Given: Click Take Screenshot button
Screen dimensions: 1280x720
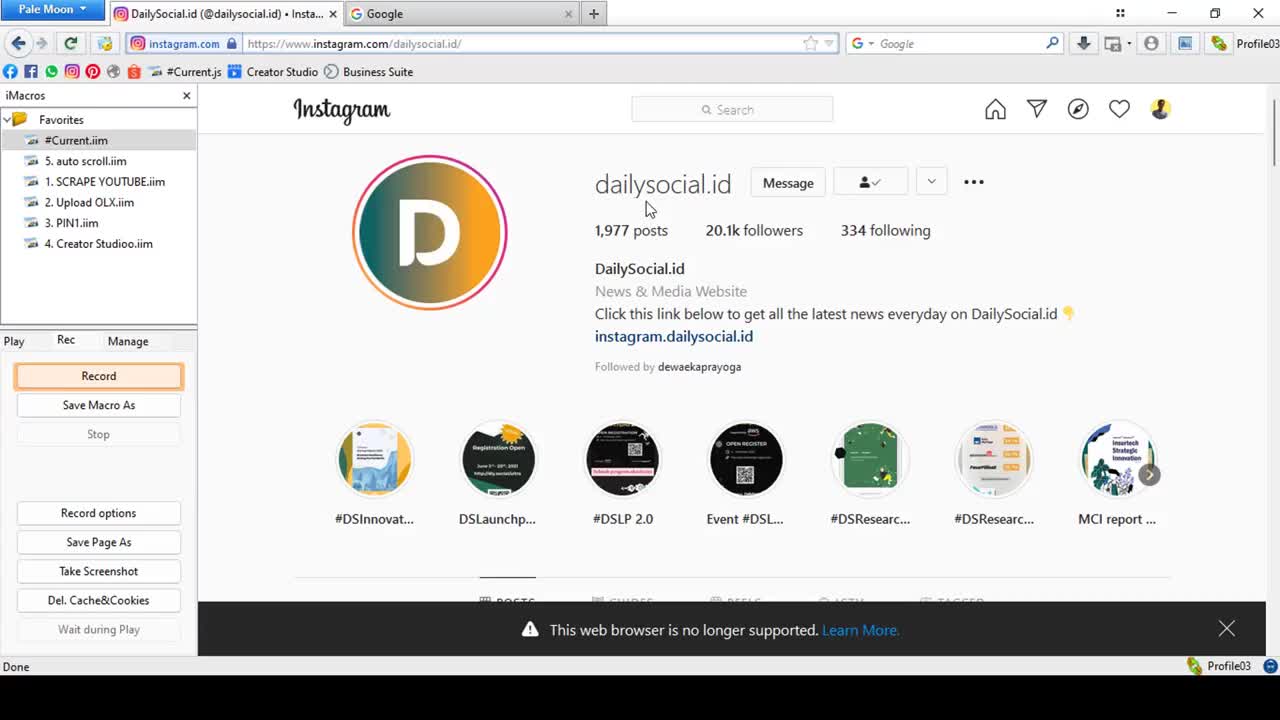Looking at the screenshot, I should [x=99, y=571].
